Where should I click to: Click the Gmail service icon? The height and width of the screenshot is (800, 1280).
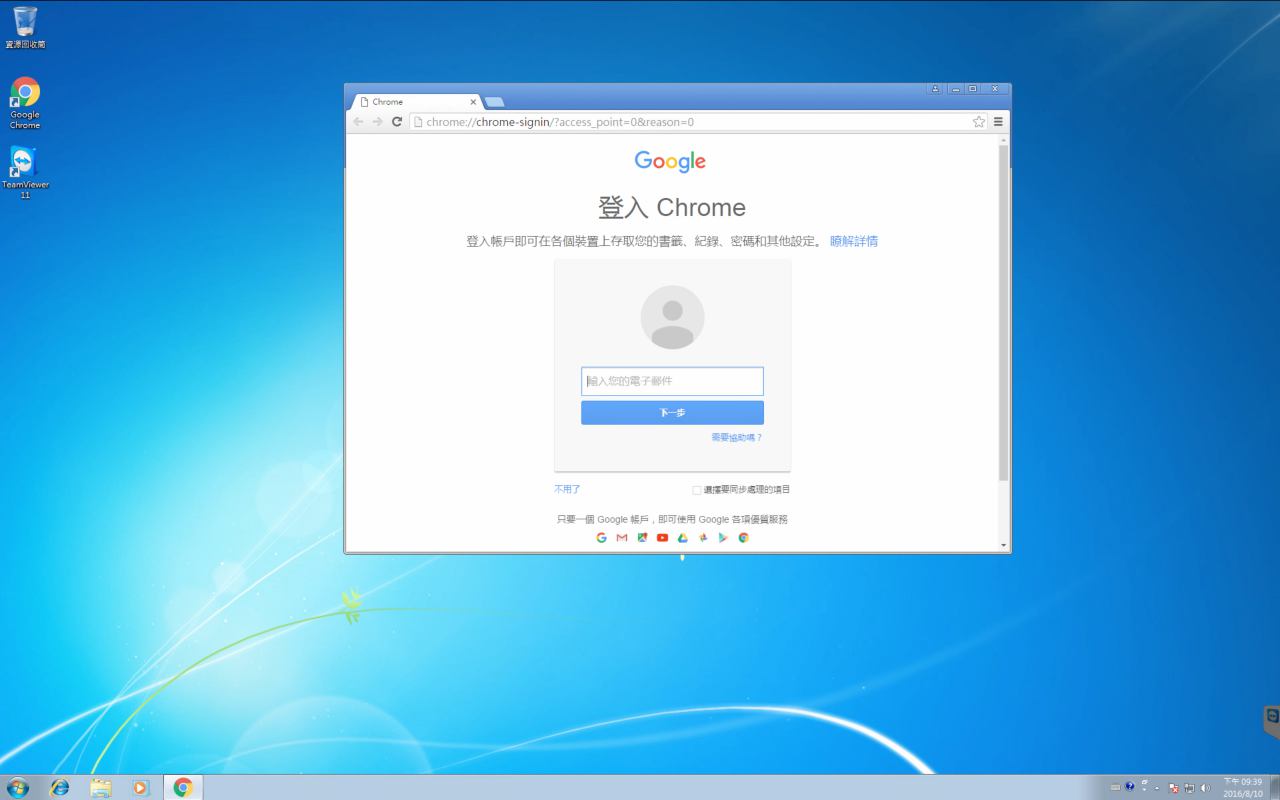[x=622, y=538]
